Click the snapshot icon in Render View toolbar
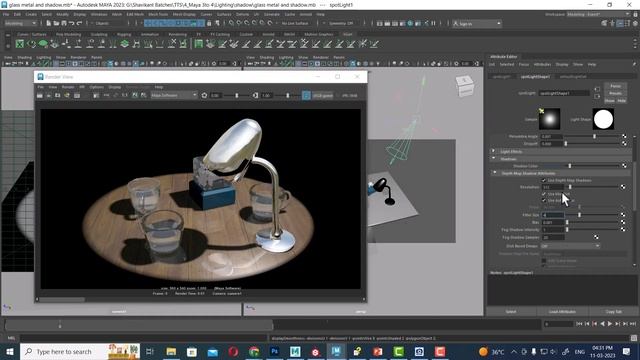 pos(58,95)
